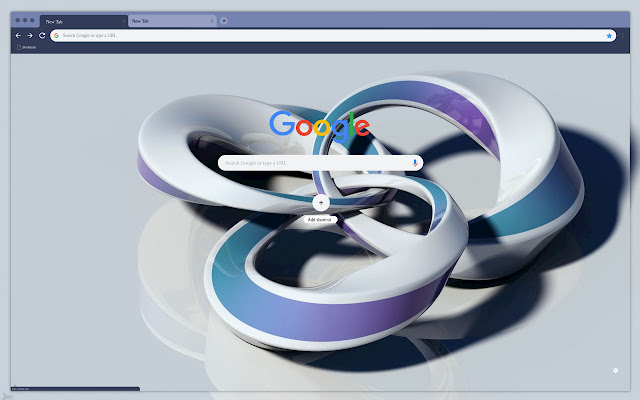Reload the page
The image size is (640, 400).
(x=42, y=36)
